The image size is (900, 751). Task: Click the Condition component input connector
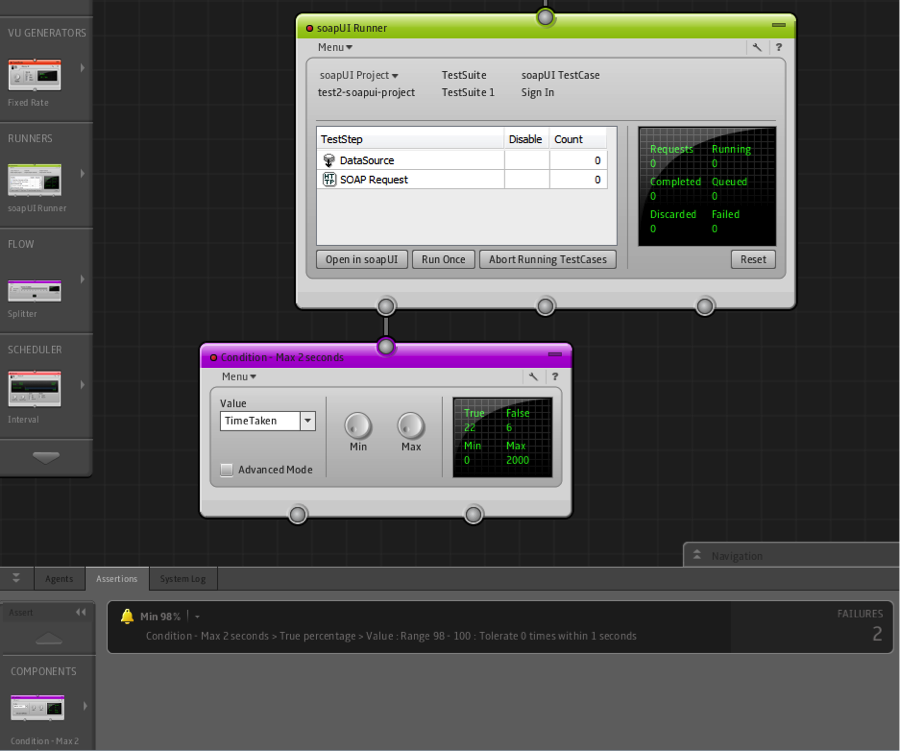(386, 346)
